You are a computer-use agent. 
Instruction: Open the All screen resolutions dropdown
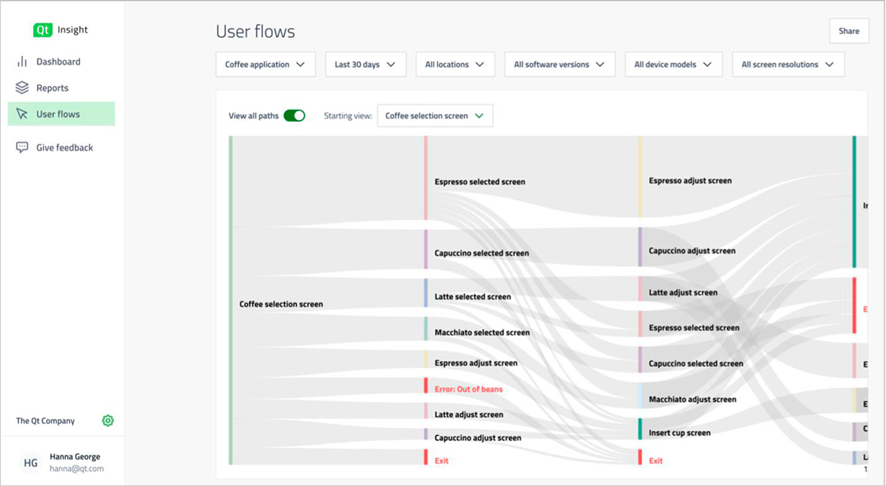click(788, 65)
